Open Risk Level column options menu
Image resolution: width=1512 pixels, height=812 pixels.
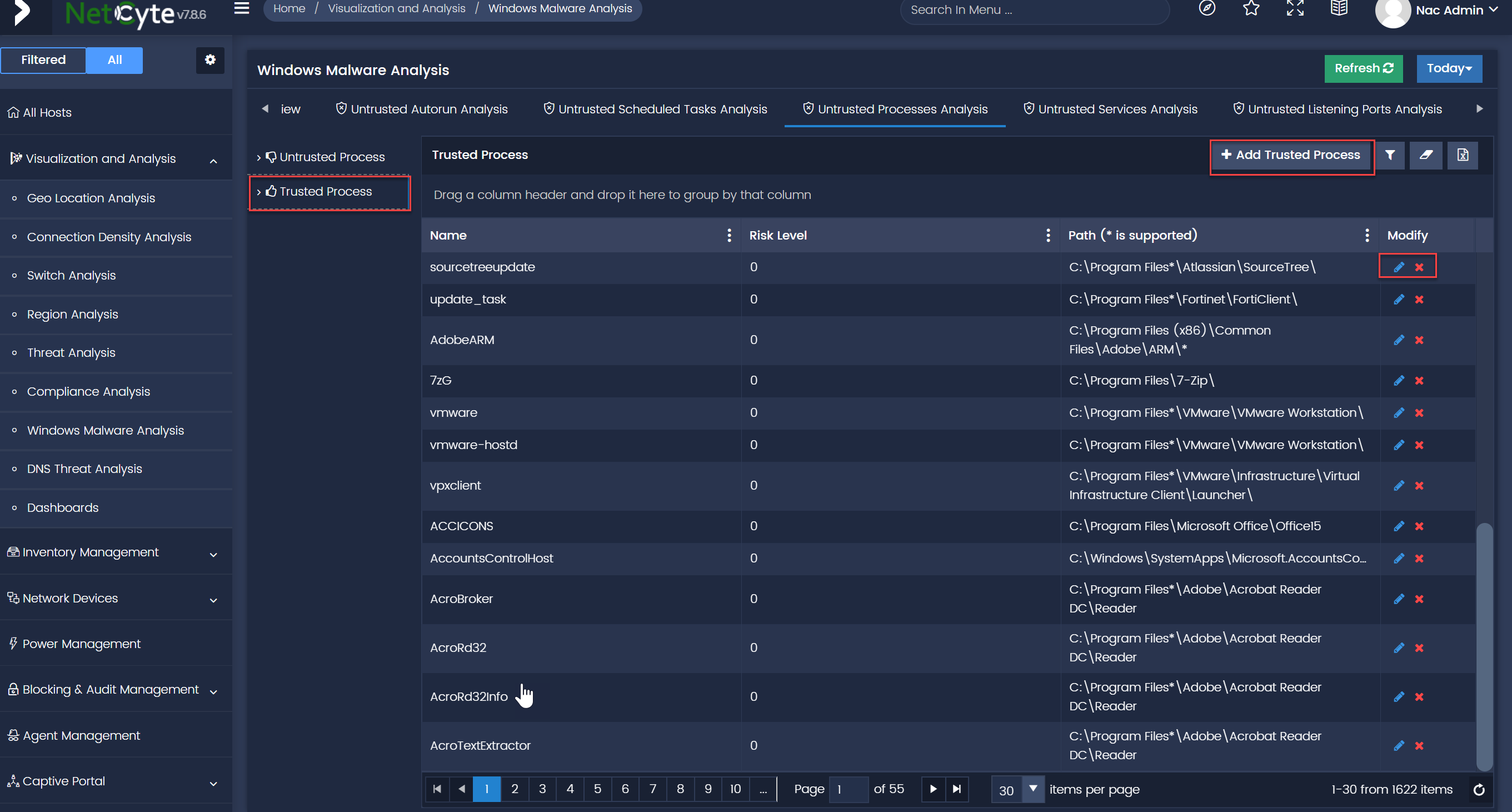point(1047,236)
